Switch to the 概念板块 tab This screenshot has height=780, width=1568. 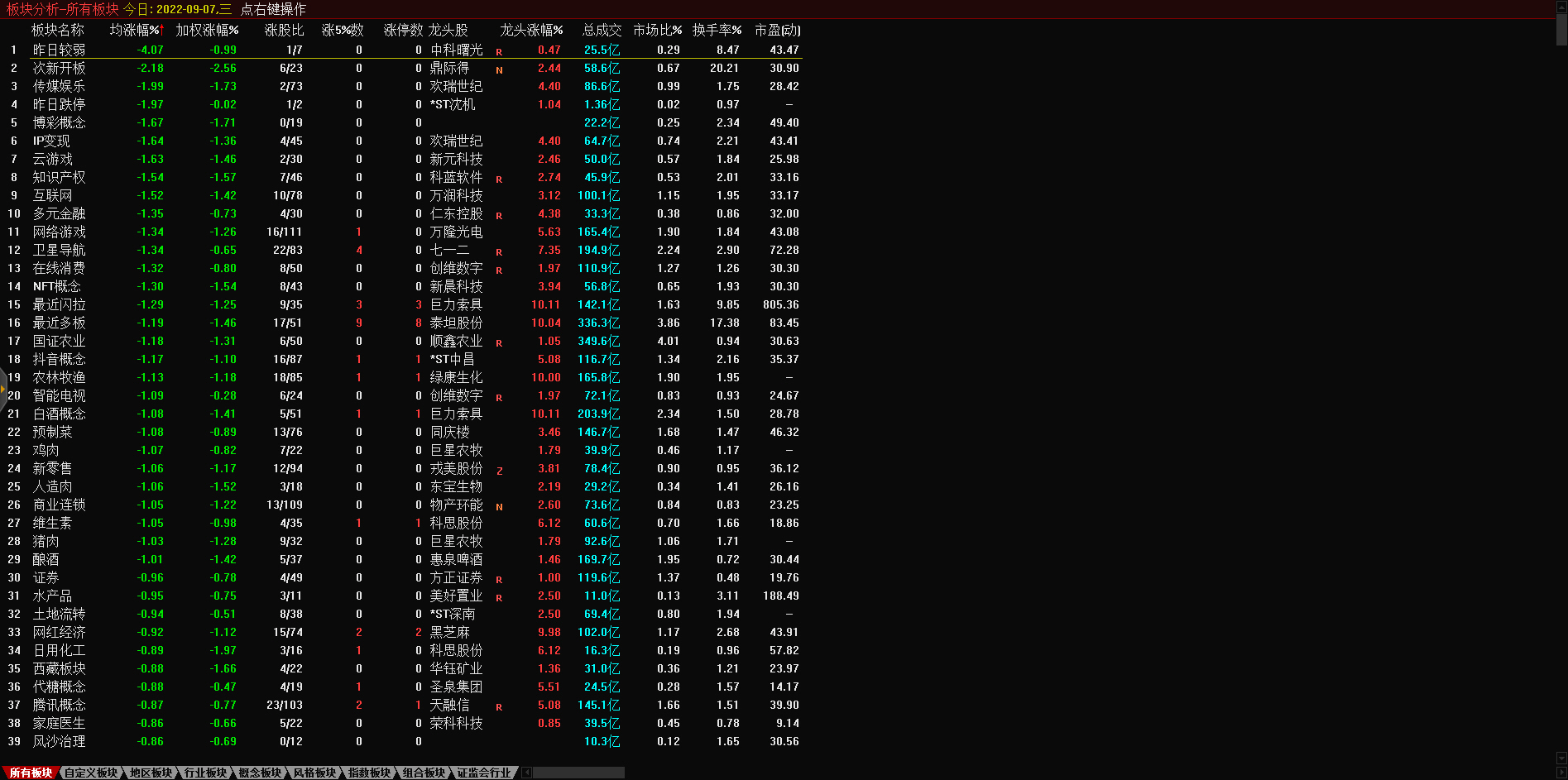tap(260, 773)
